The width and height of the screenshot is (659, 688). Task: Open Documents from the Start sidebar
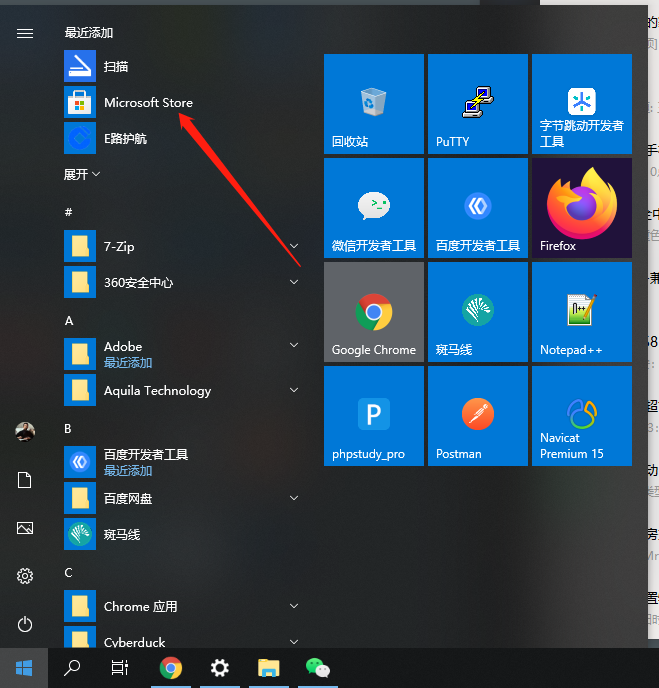(25, 480)
